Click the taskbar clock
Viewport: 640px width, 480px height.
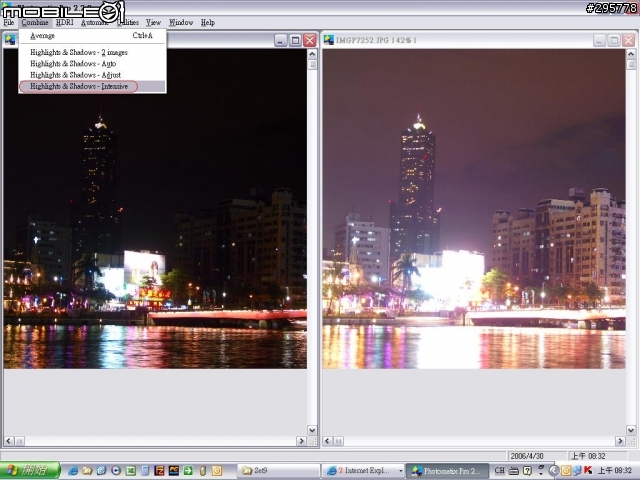pyautogui.click(x=615, y=471)
